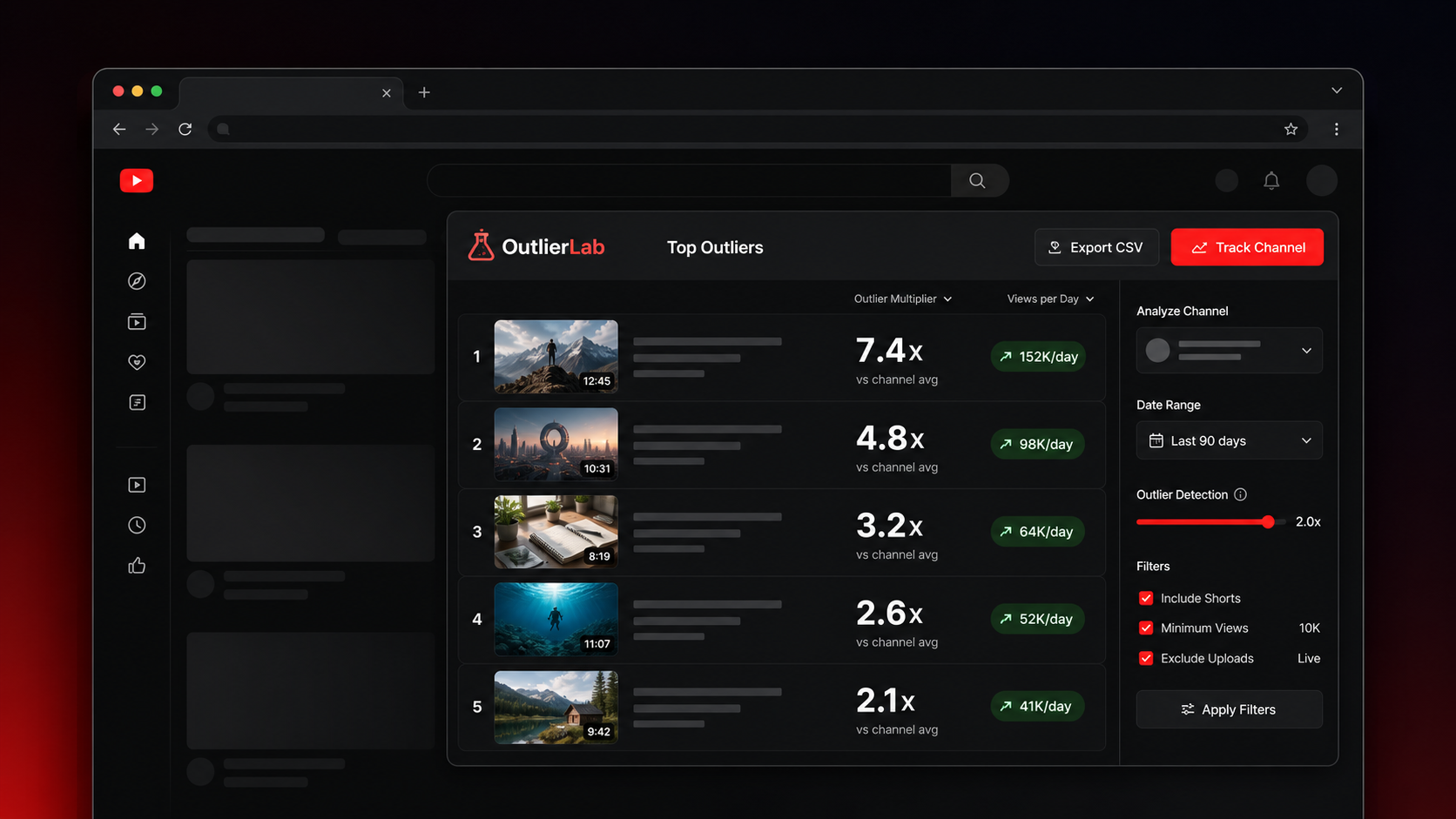The height and width of the screenshot is (819, 1456).
Task: Click the OutlierLab flask logo
Action: (481, 245)
